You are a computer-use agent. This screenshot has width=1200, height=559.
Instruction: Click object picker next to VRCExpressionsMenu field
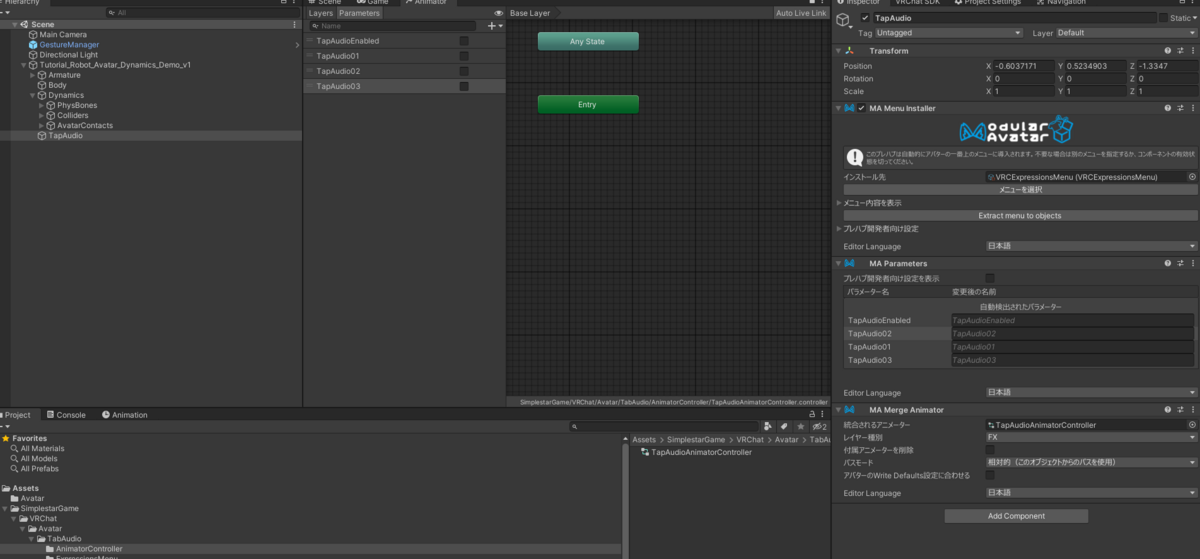(1192, 177)
